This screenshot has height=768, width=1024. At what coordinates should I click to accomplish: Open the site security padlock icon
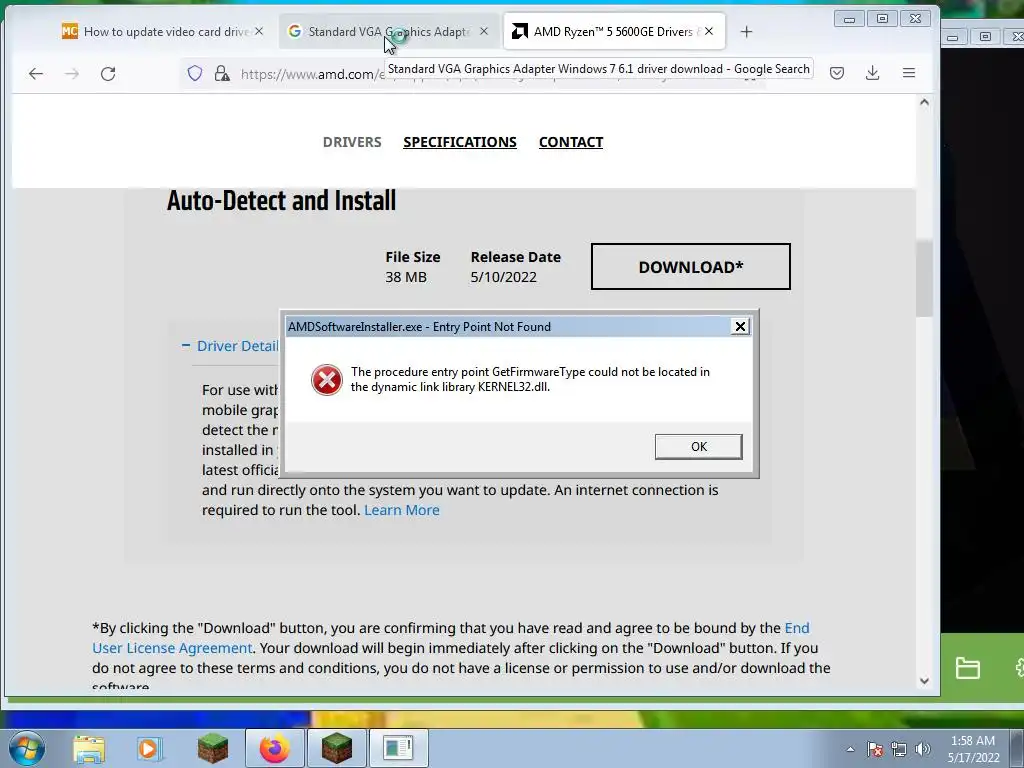pos(222,73)
